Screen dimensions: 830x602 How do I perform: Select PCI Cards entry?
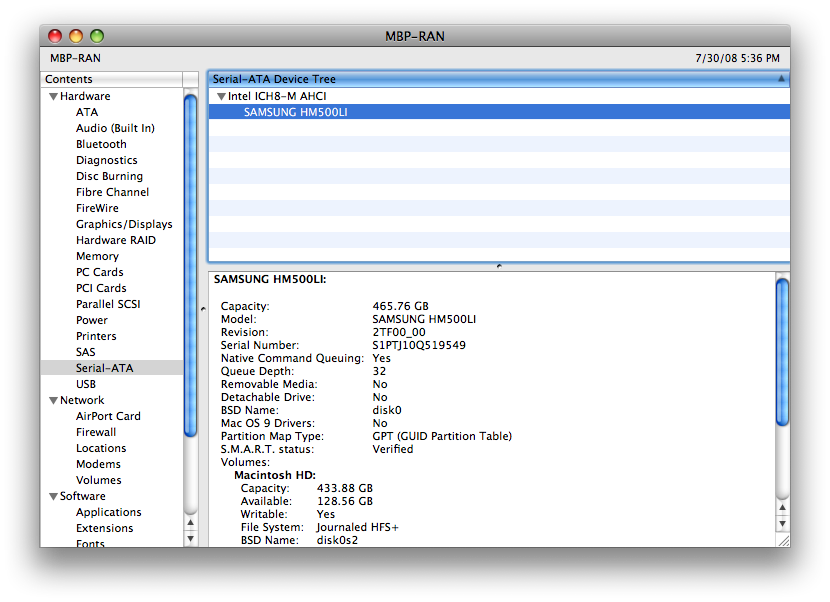[x=101, y=288]
